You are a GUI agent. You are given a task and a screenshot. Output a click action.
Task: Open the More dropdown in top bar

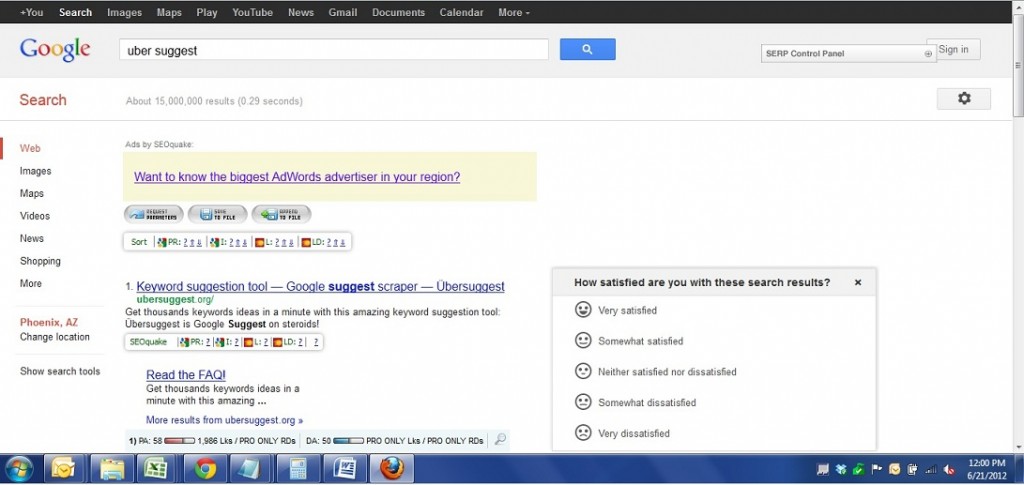(x=514, y=12)
